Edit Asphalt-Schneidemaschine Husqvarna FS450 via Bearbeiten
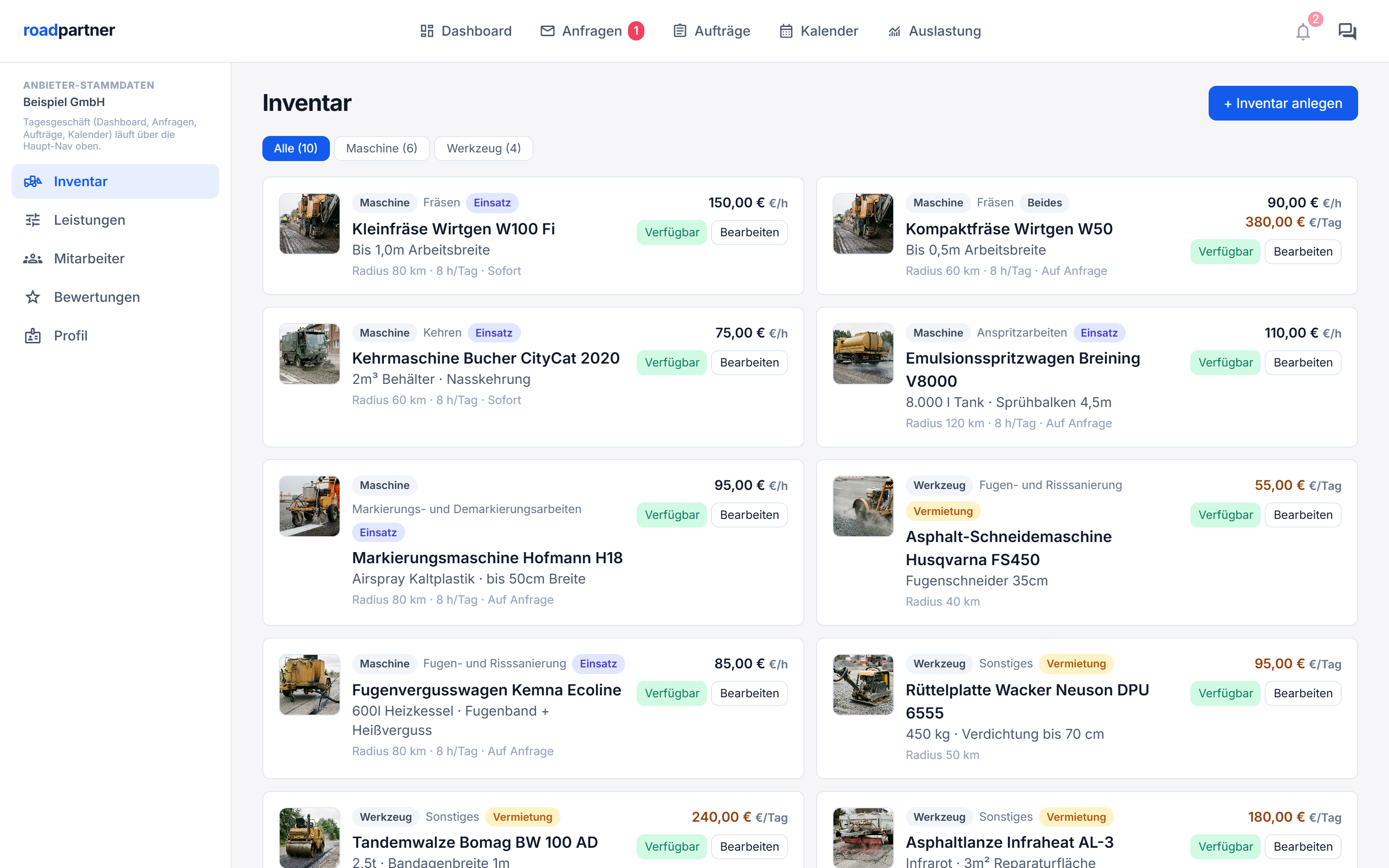The height and width of the screenshot is (868, 1389). tap(1303, 515)
